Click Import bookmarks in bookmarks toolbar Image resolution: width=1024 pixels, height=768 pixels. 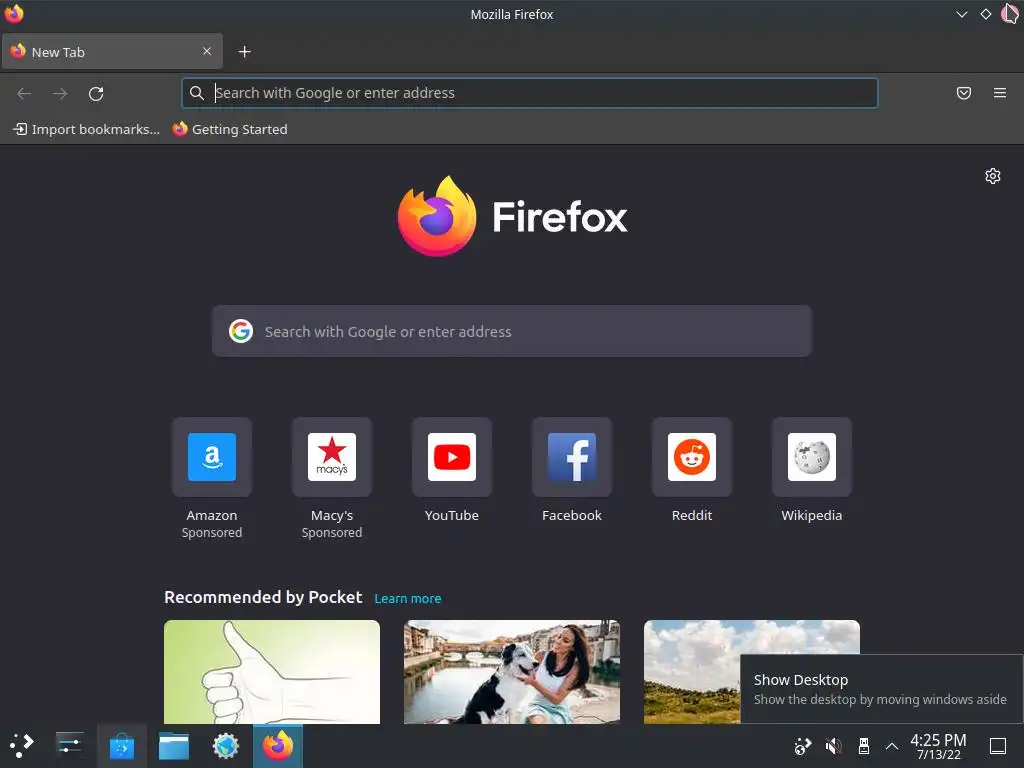(86, 129)
